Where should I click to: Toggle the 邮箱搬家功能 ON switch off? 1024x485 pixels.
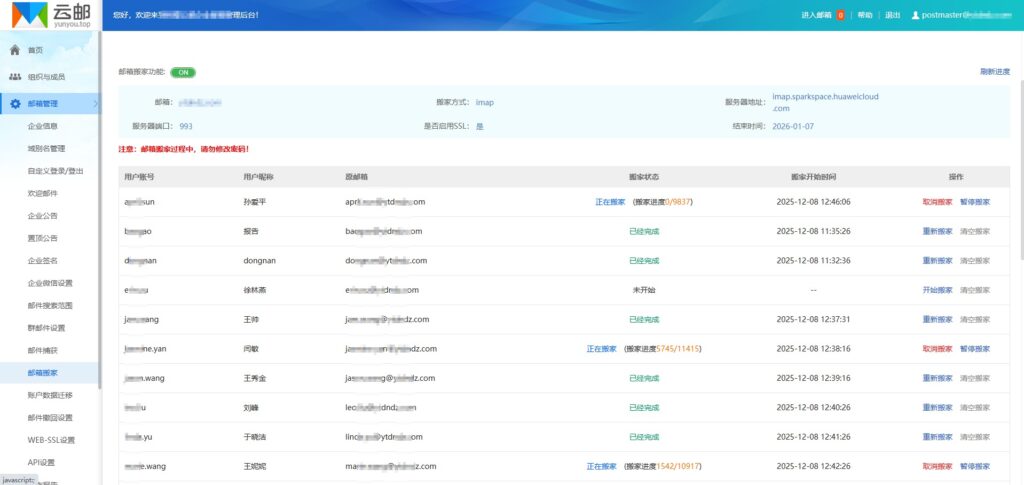(183, 72)
